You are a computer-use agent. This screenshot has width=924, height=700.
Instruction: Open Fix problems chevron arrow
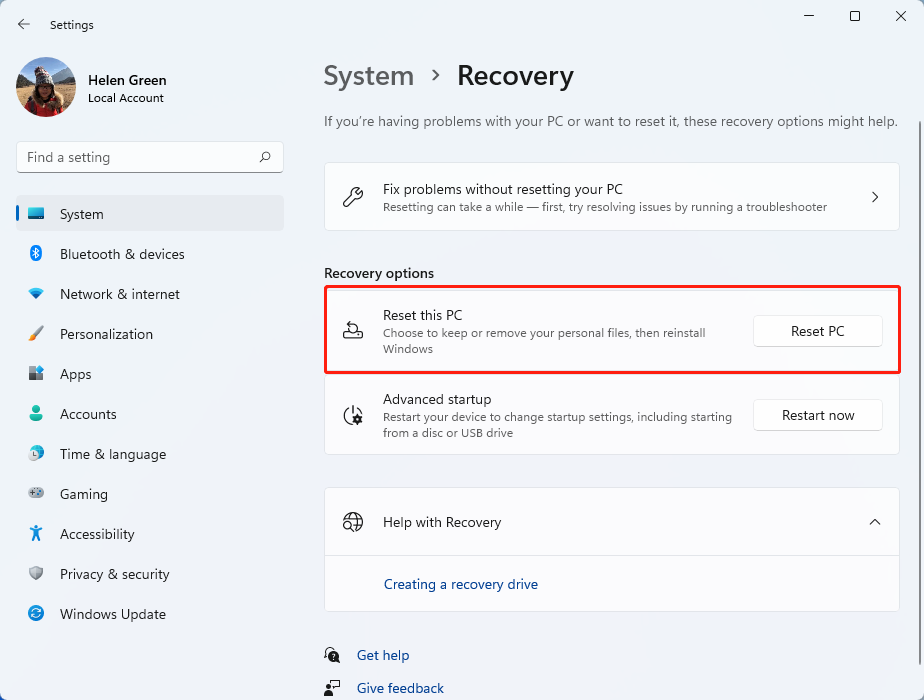point(875,197)
